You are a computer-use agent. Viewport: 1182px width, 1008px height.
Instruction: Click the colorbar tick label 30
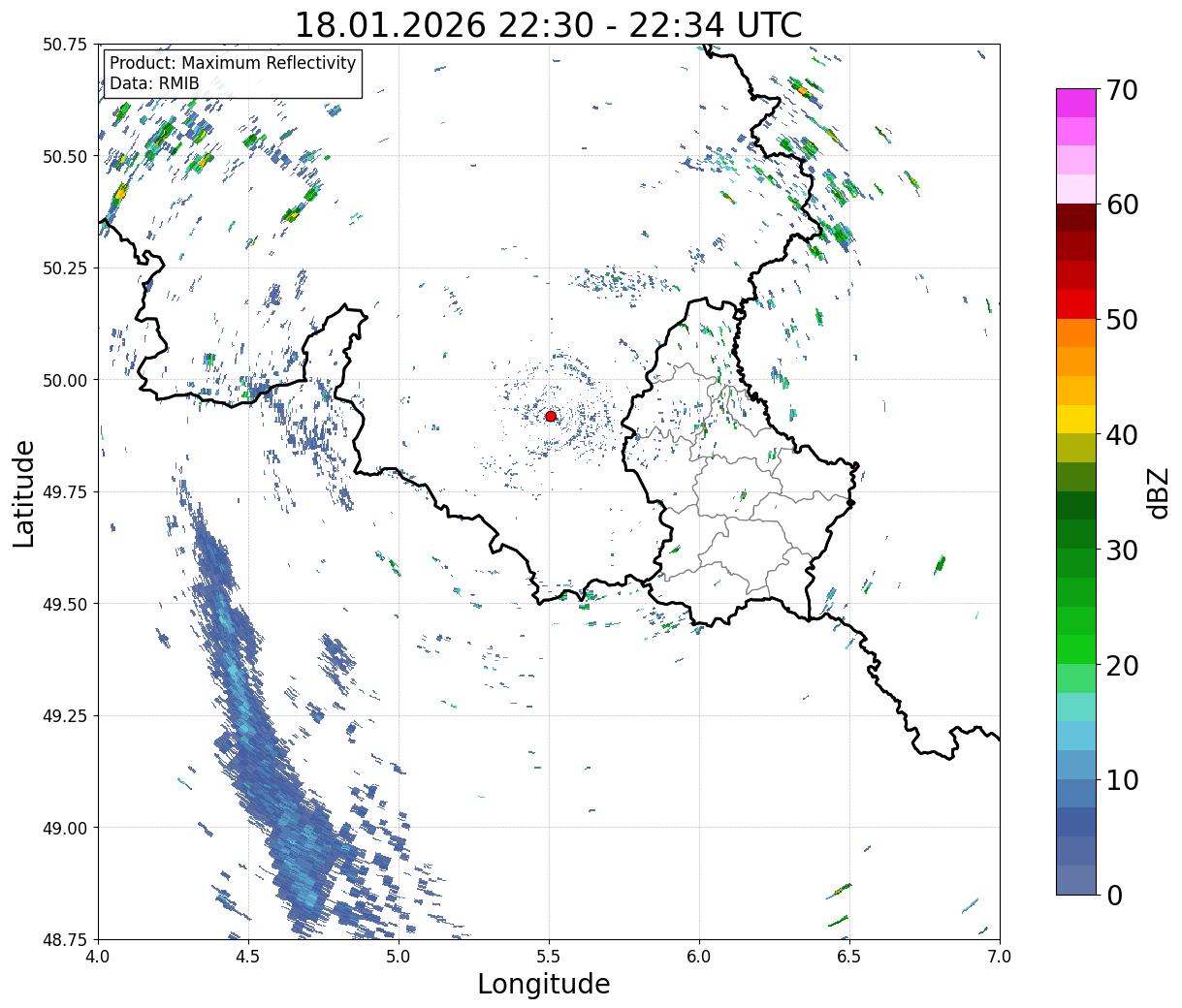click(x=1121, y=550)
